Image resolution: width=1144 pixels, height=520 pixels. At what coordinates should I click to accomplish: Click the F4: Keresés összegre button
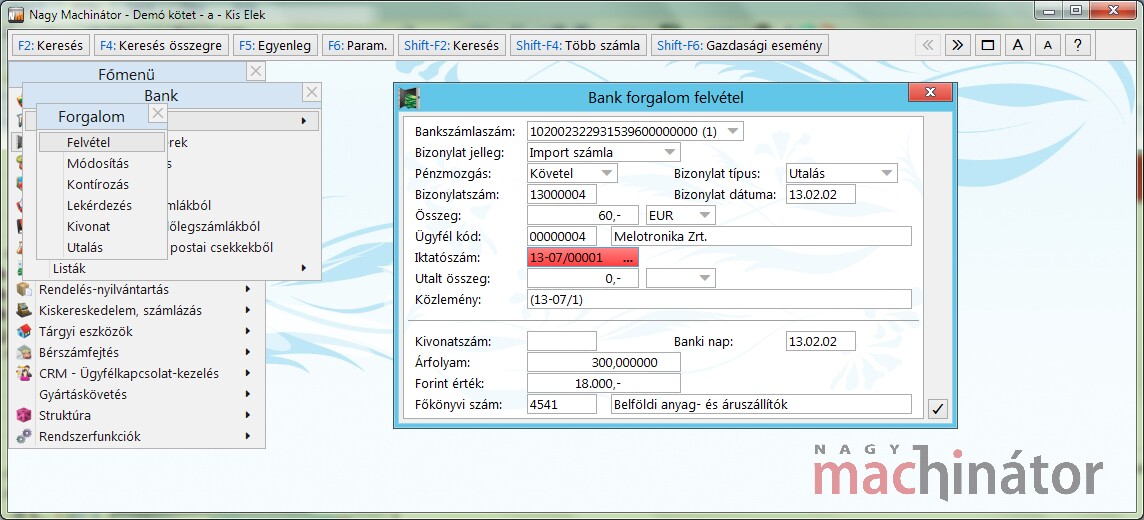pos(161,45)
